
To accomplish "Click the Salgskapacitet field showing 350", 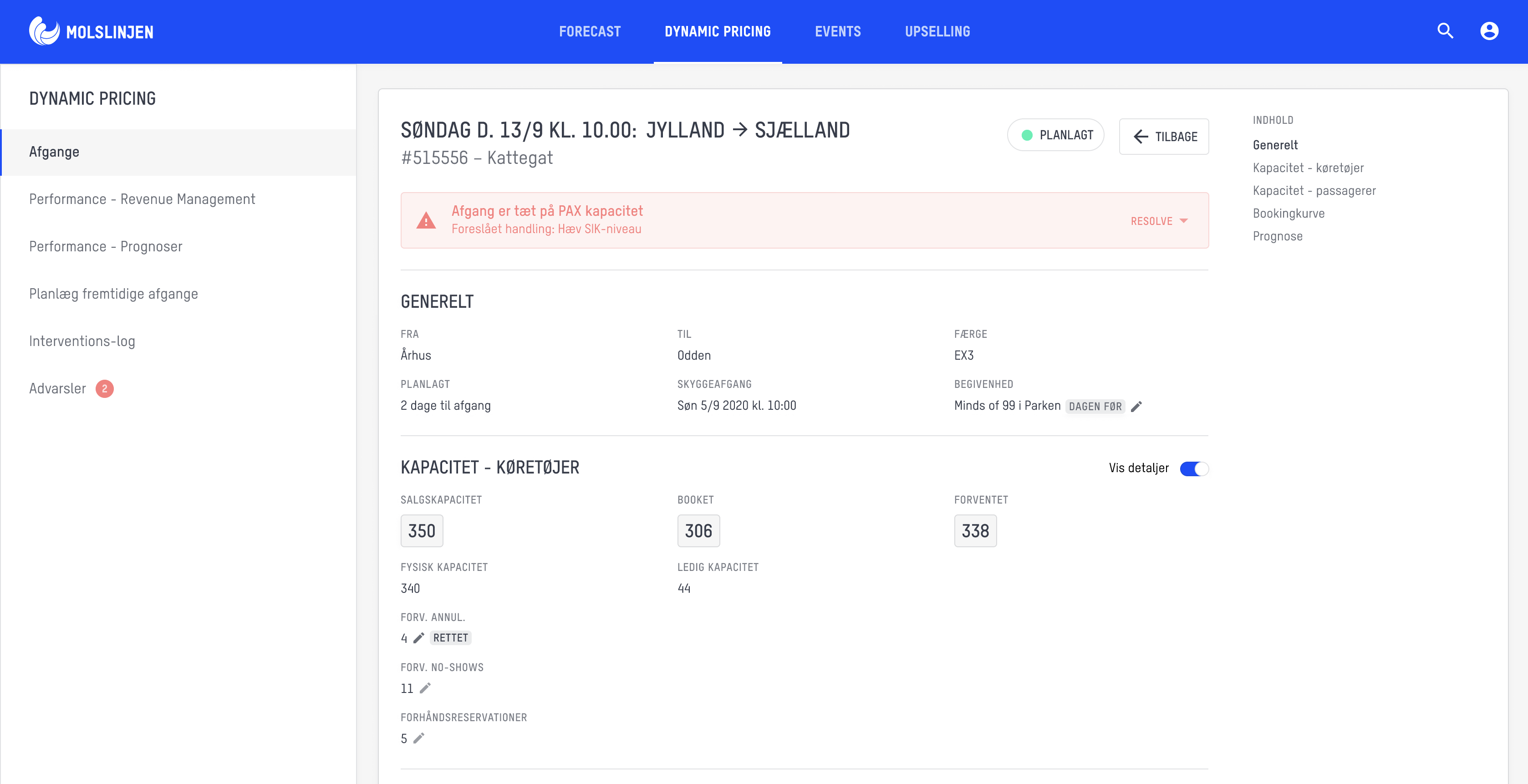I will pos(422,531).
